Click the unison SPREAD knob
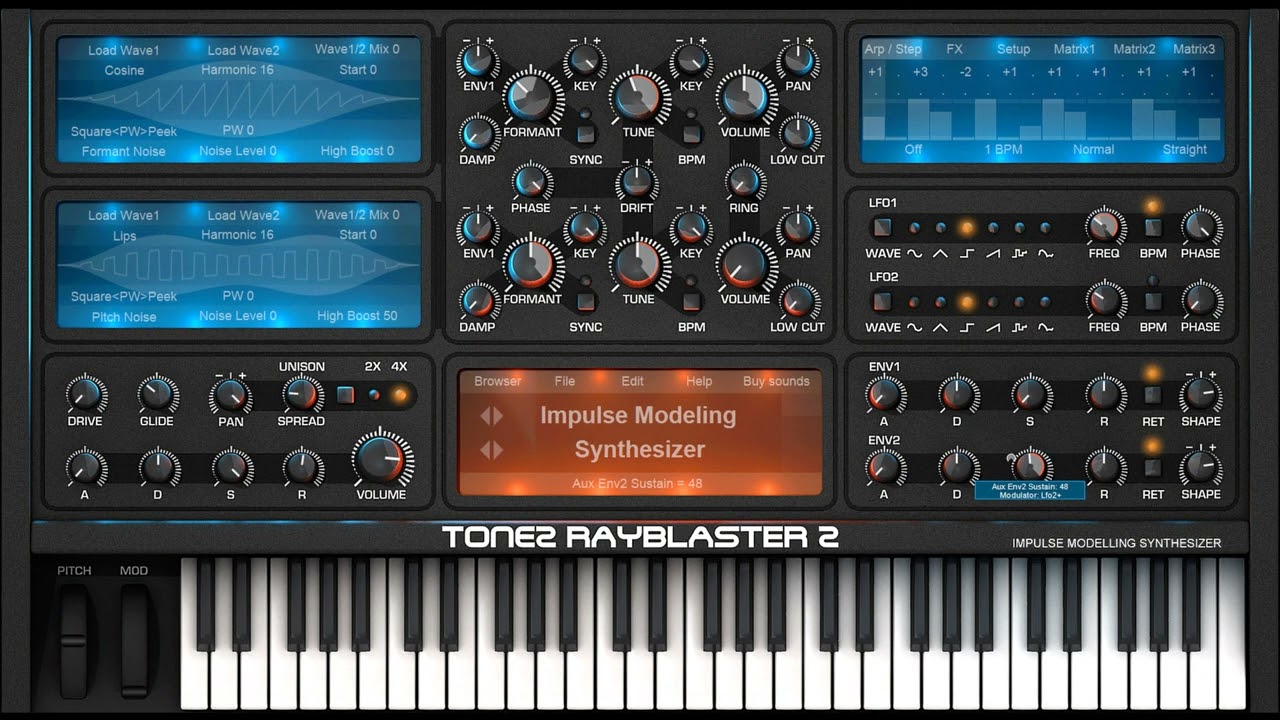This screenshot has width=1280, height=720. [x=300, y=395]
